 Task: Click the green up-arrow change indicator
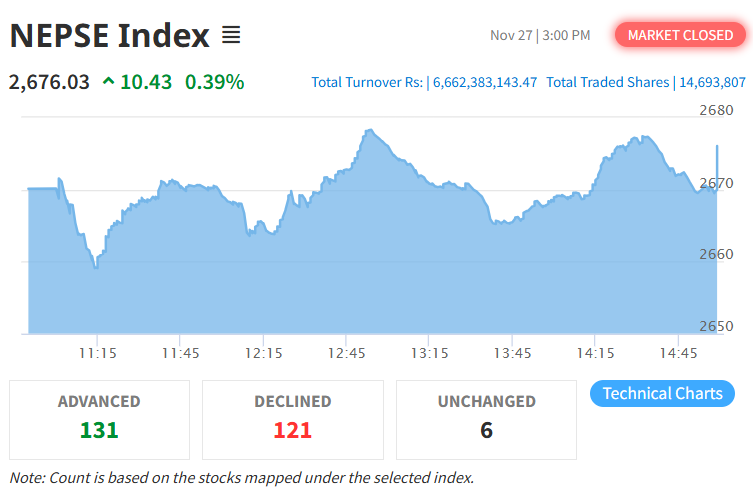point(108,81)
